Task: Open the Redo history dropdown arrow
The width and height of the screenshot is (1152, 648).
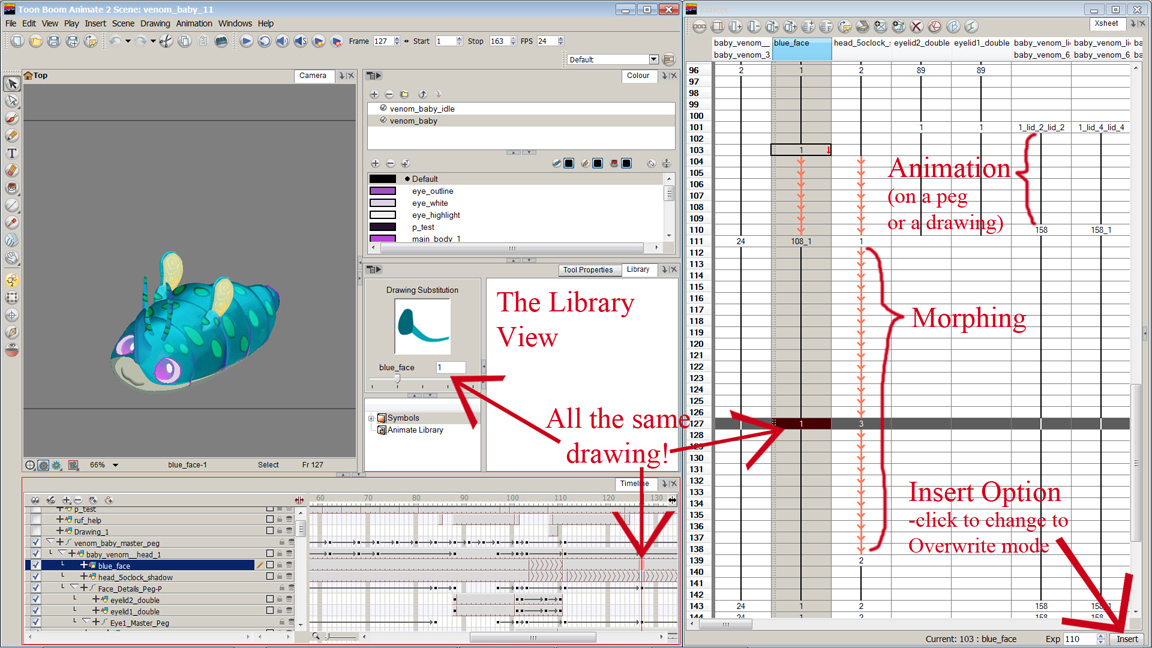Action: point(153,41)
